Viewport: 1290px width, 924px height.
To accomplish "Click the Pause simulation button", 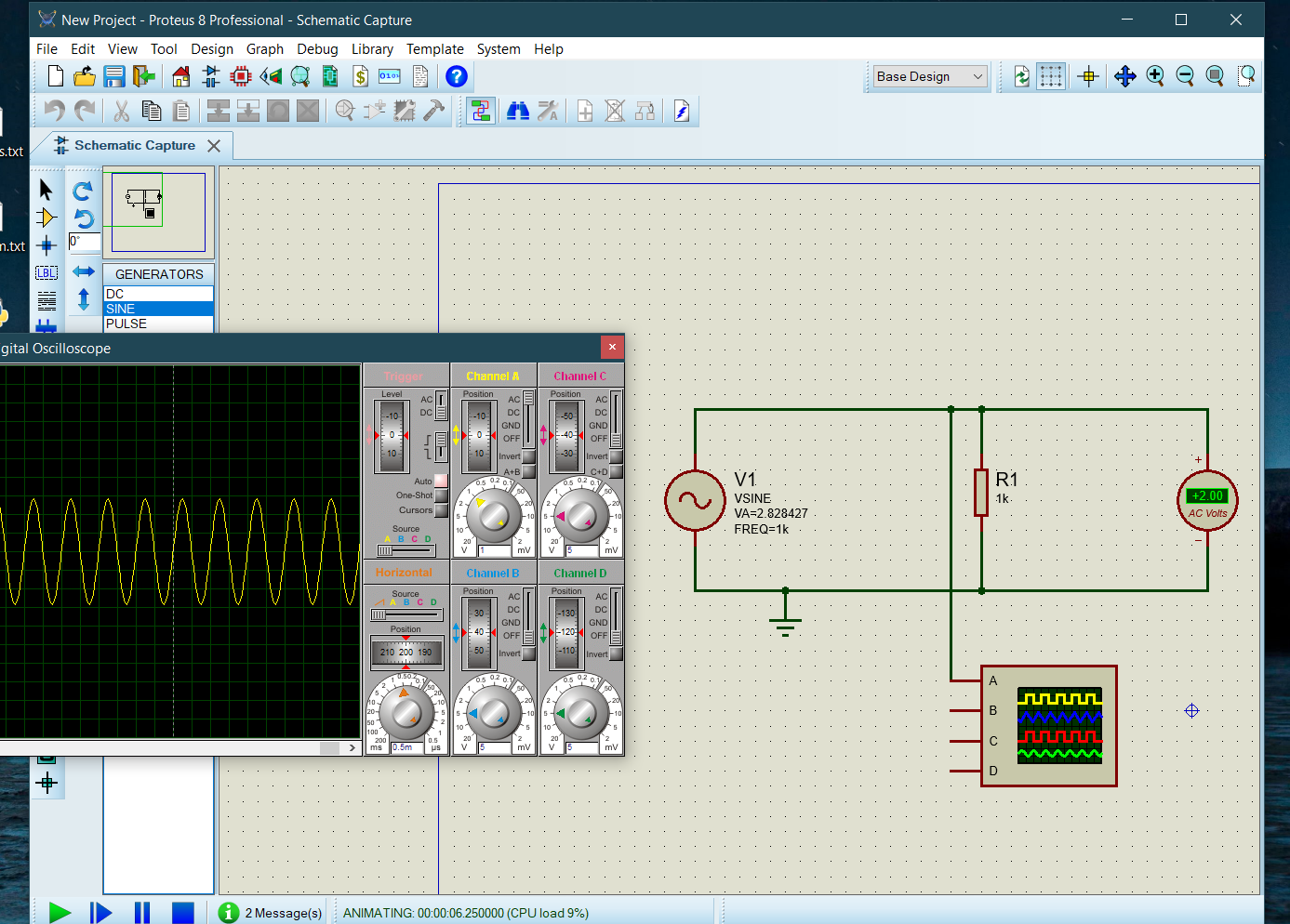I will click(x=141, y=913).
